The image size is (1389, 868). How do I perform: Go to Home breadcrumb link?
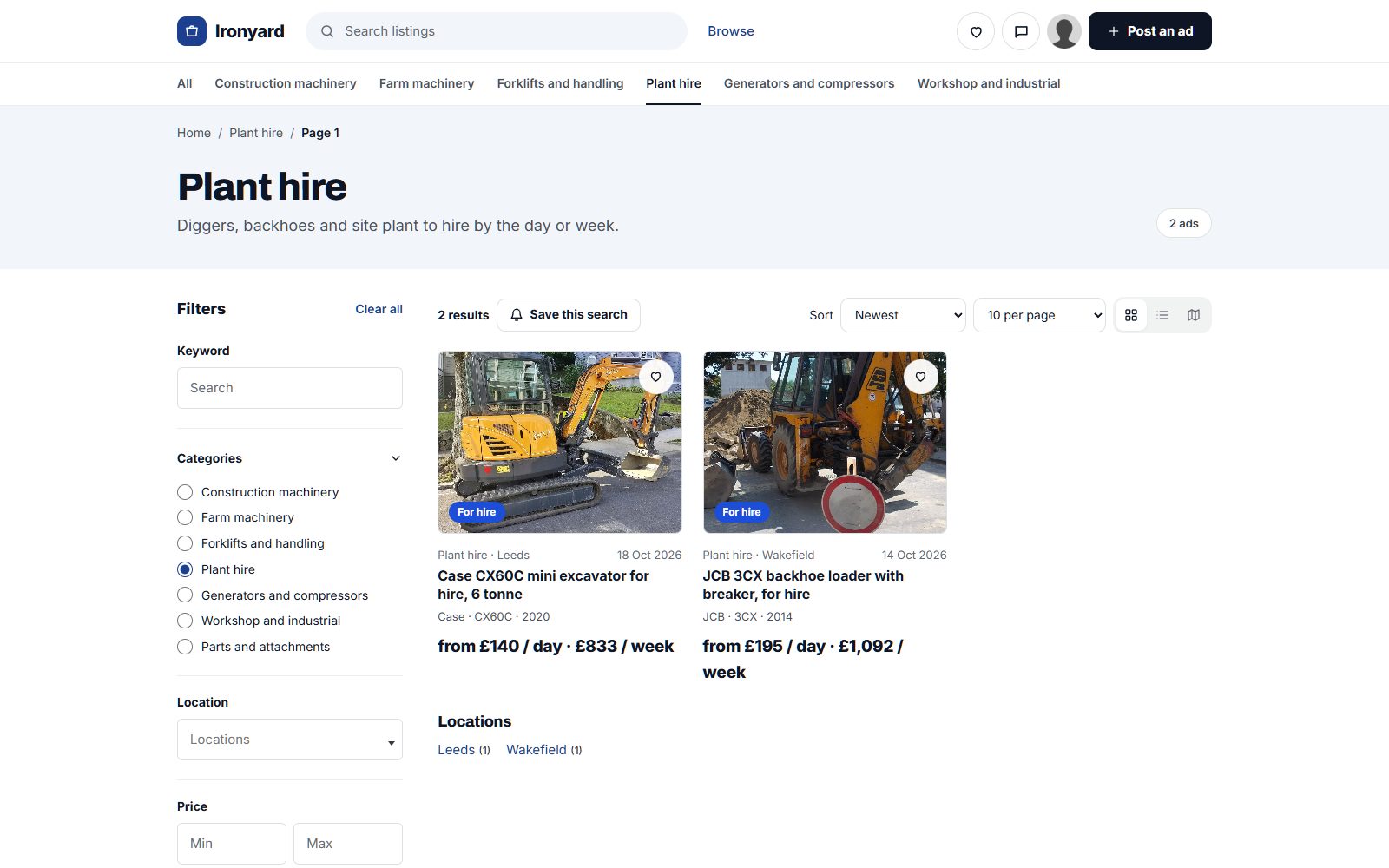pos(194,133)
